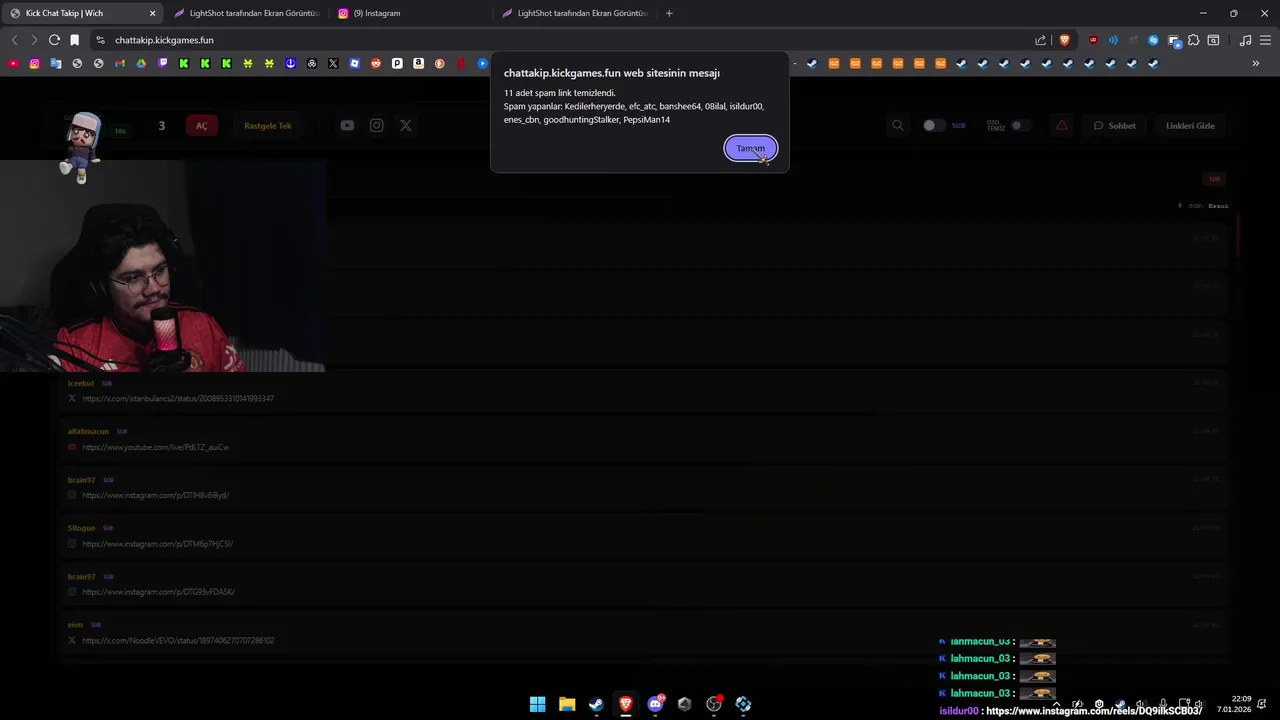Open the x.com/NoodleVEVO status link
The height and width of the screenshot is (720, 1280).
click(178, 640)
